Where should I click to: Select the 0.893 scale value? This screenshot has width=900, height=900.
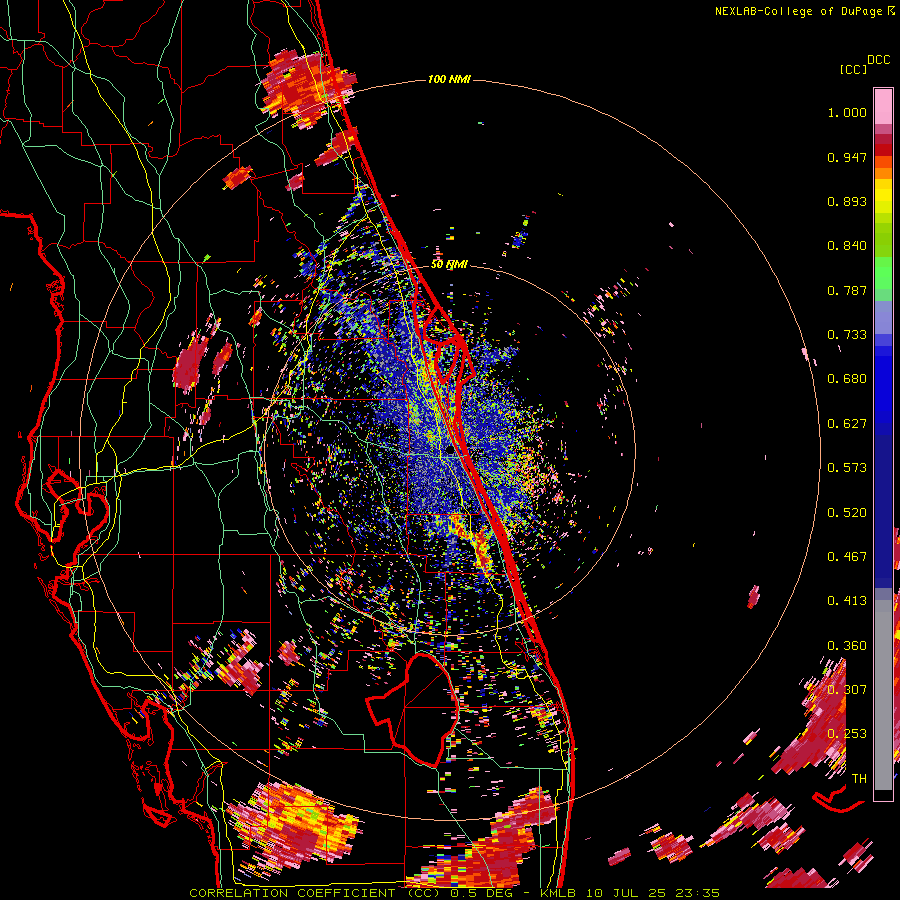coord(847,201)
